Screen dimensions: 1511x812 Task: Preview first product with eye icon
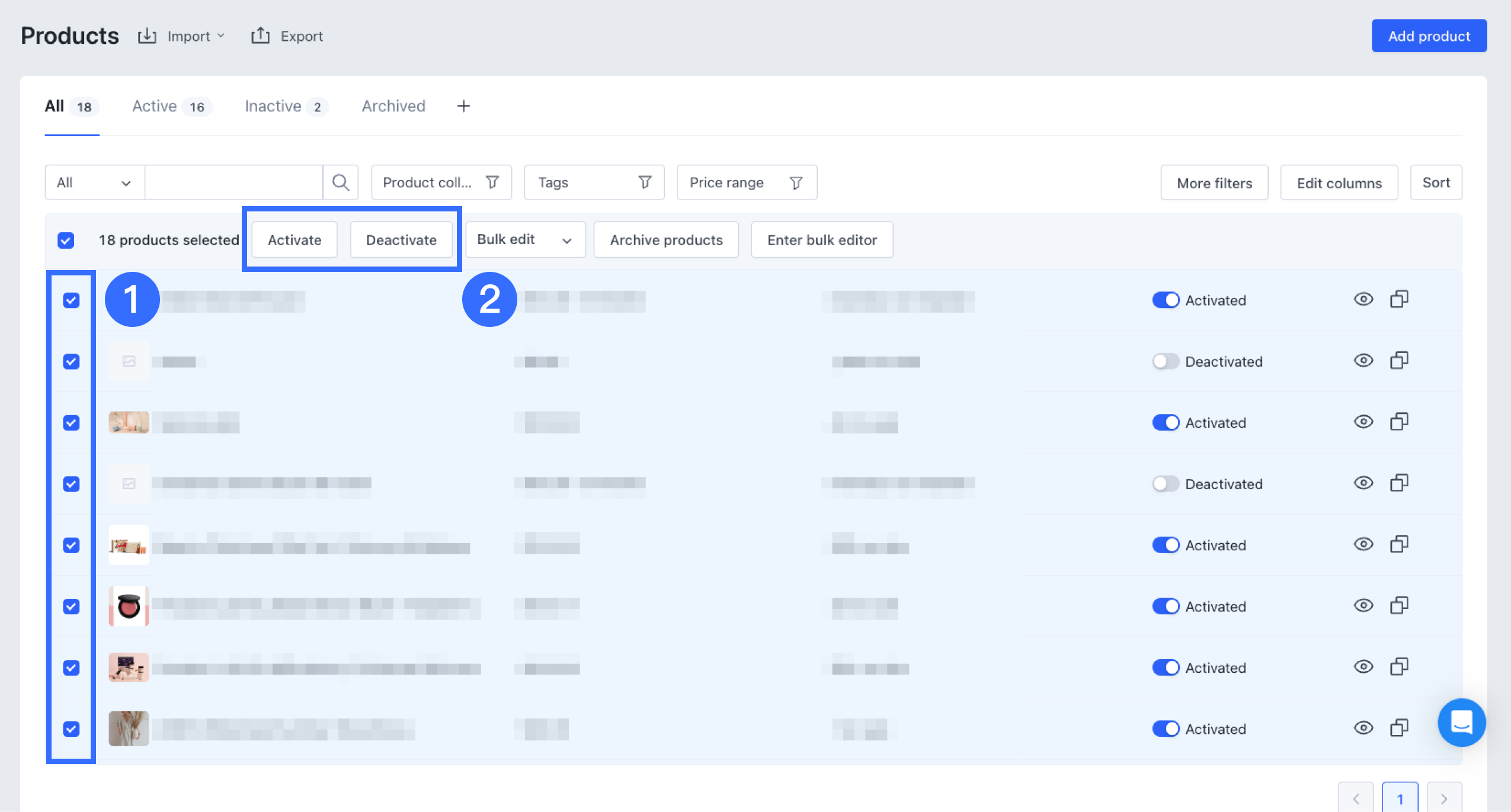click(1363, 300)
